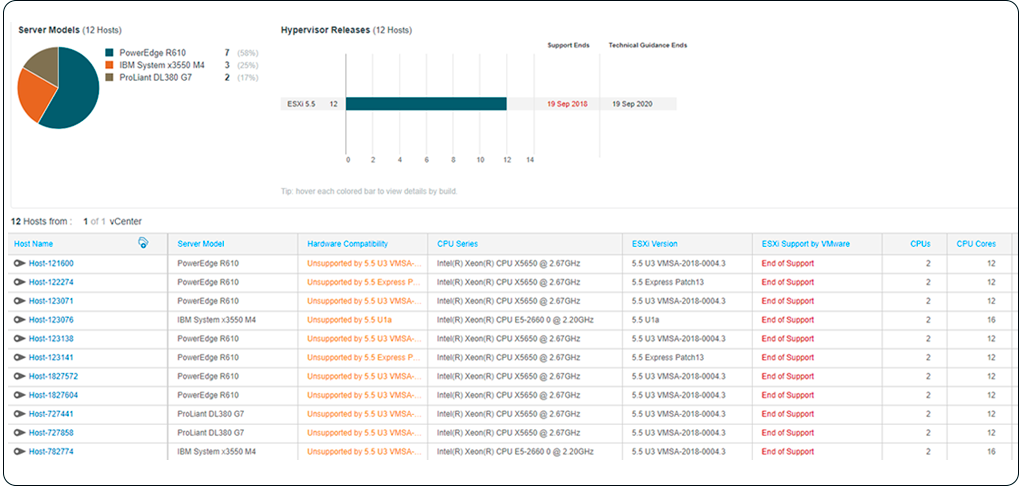Open the Host-727858 link
Image resolution: width=1026 pixels, height=486 pixels.
[51, 433]
